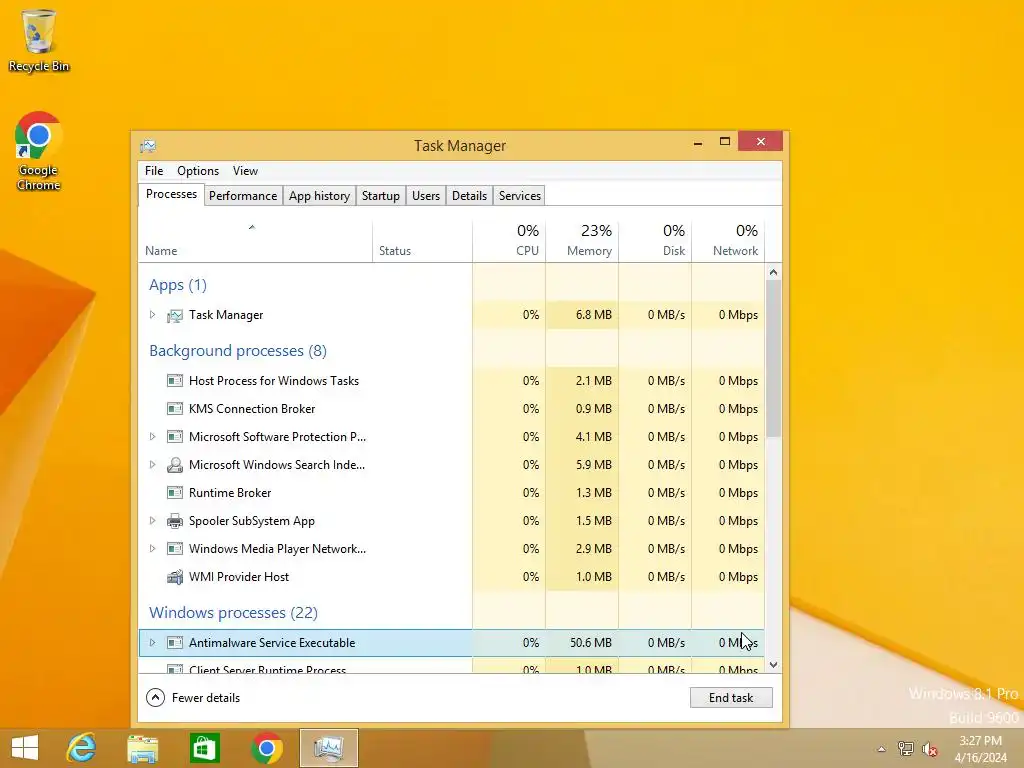Expand Windows Media Player Network row

click(152, 549)
